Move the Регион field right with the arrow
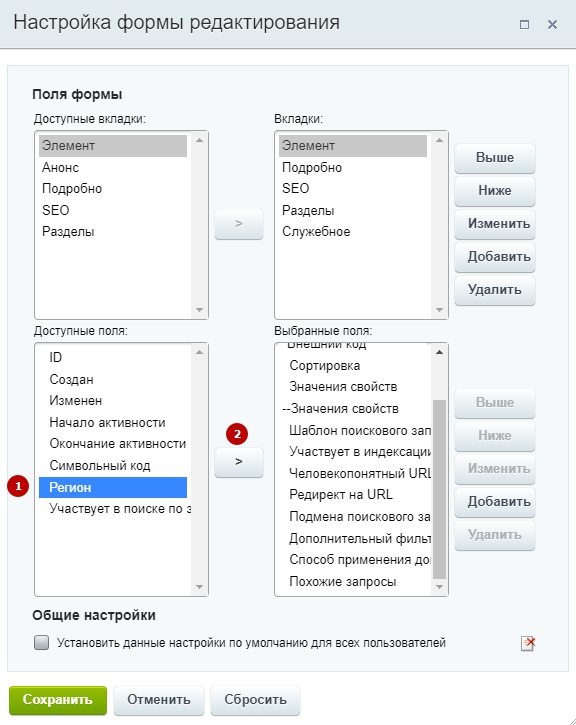Screen dimensions: 576x725 (239, 462)
